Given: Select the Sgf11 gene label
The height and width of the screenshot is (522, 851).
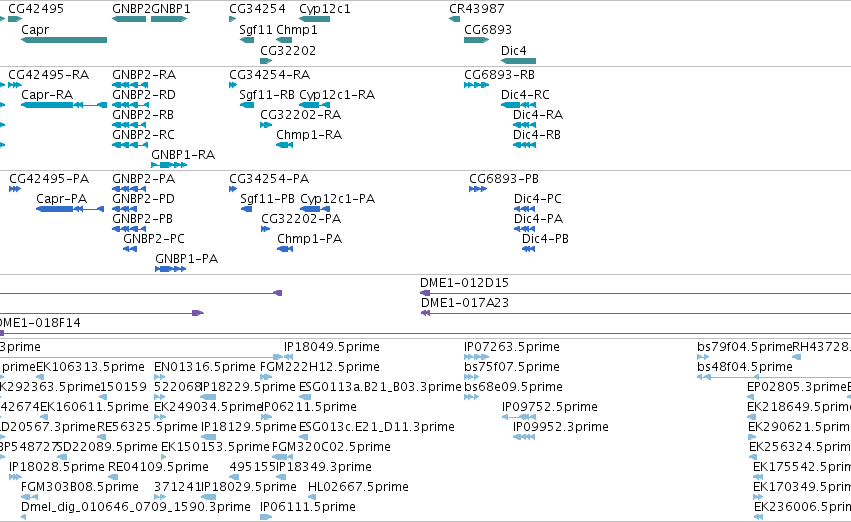Looking at the screenshot, I should (256, 30).
